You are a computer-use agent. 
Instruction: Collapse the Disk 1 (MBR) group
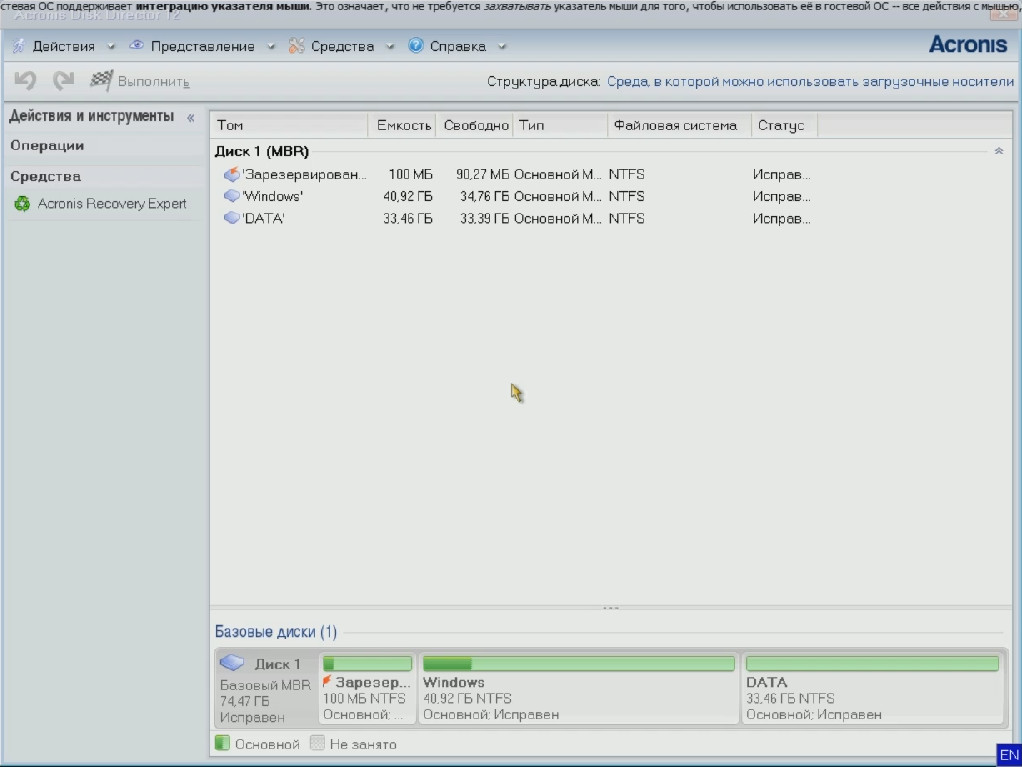pyautogui.click(x=998, y=152)
